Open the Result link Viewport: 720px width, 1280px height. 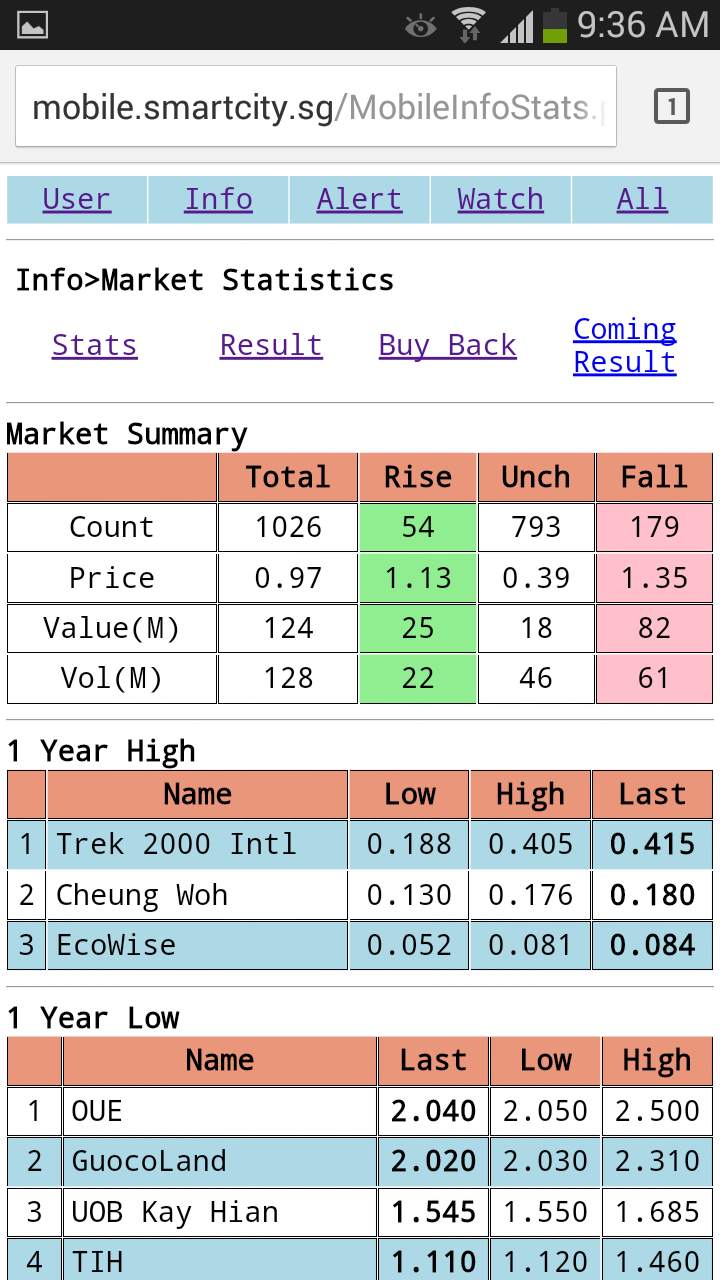271,346
